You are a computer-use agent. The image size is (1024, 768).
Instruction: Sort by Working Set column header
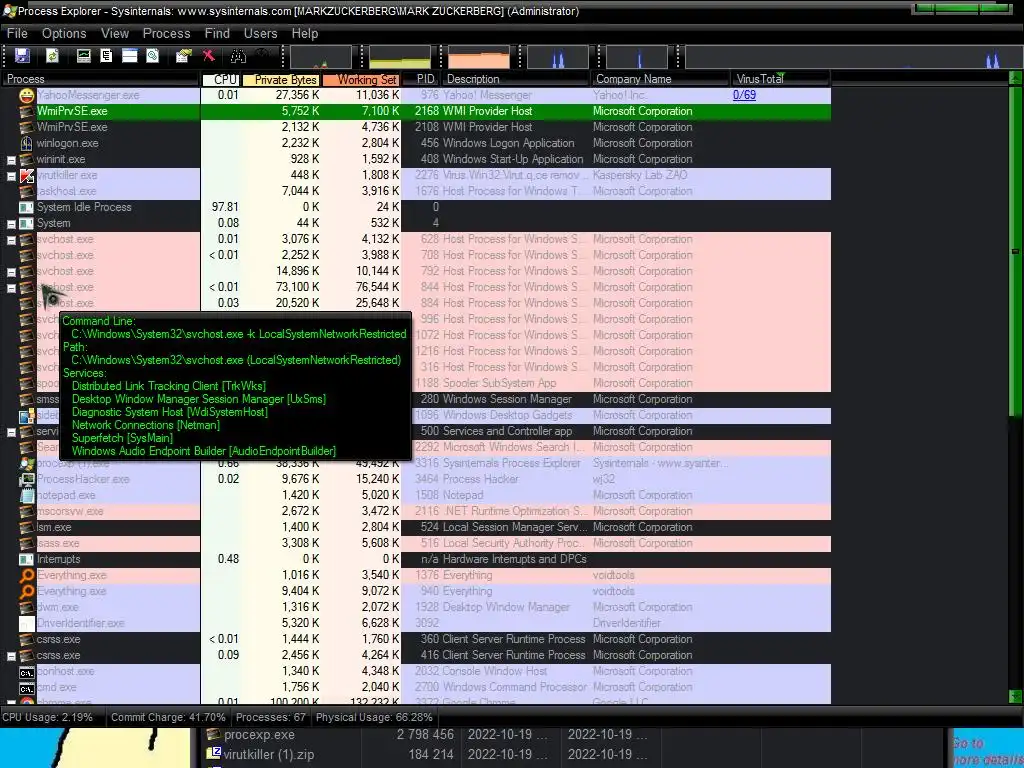tap(360, 79)
